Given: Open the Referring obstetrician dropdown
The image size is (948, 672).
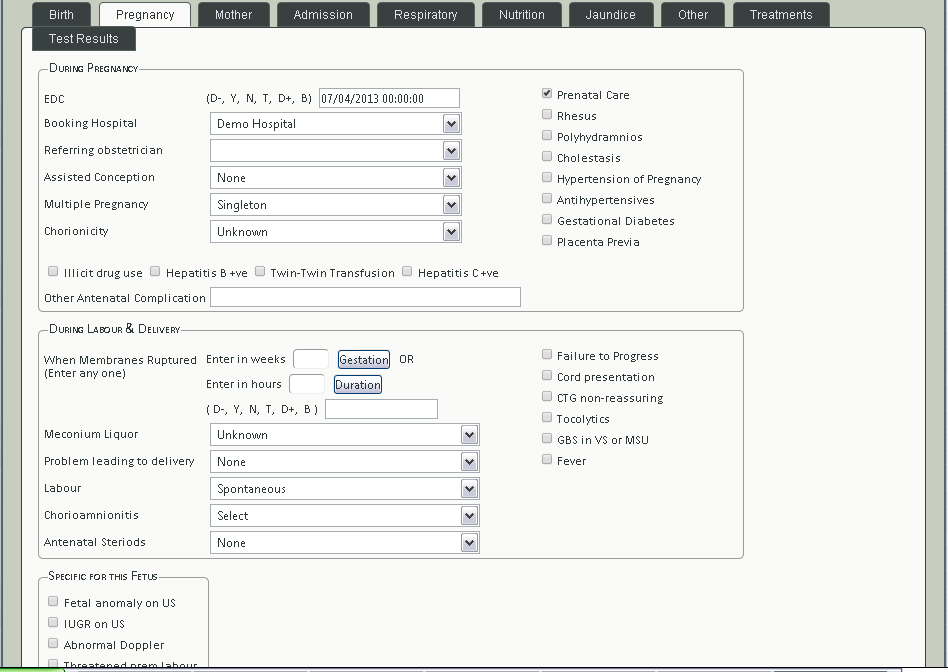Looking at the screenshot, I should tap(336, 151).
